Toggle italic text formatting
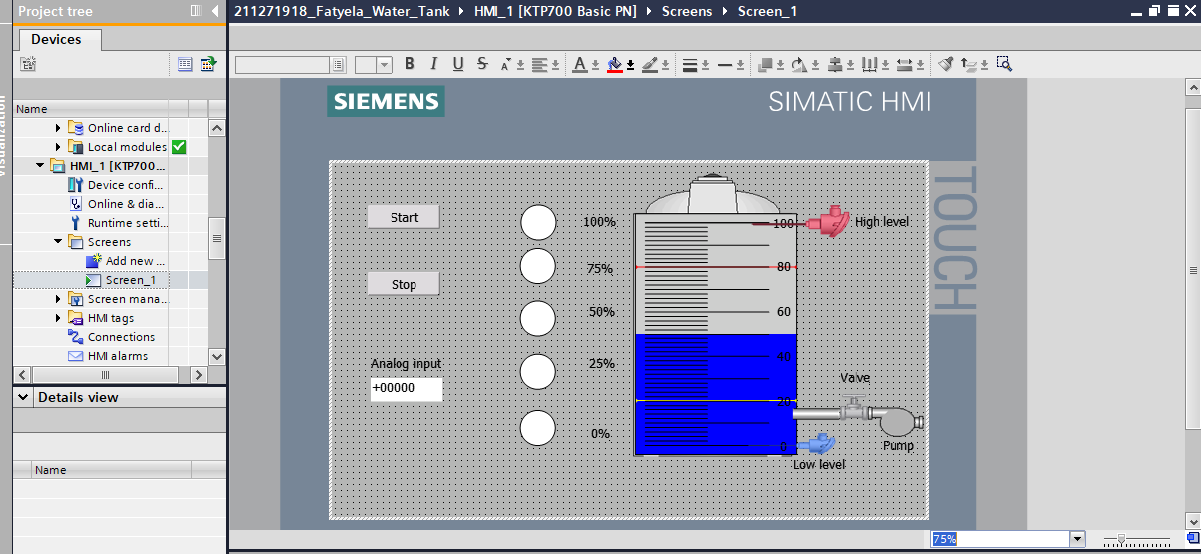The height and width of the screenshot is (554, 1201). point(434,64)
